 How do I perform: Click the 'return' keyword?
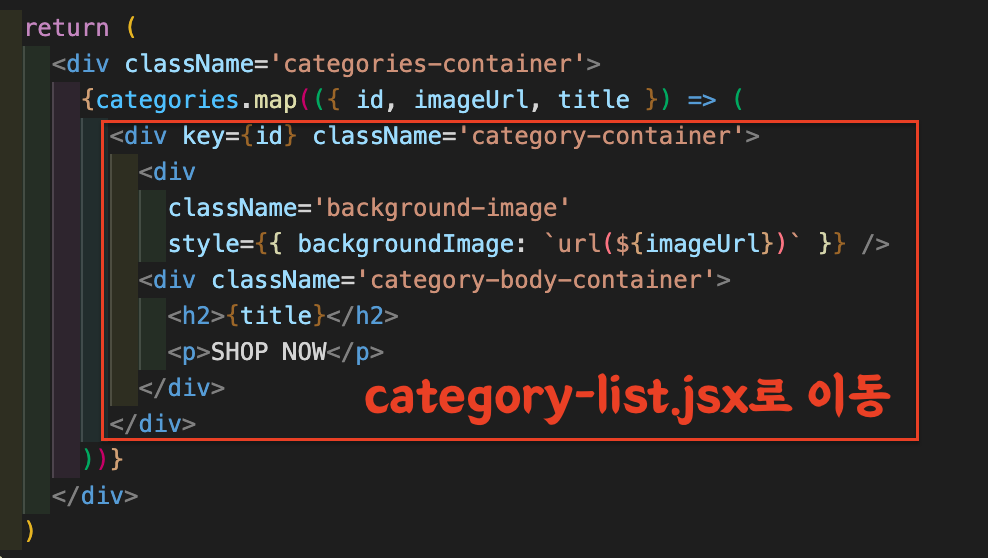67,28
